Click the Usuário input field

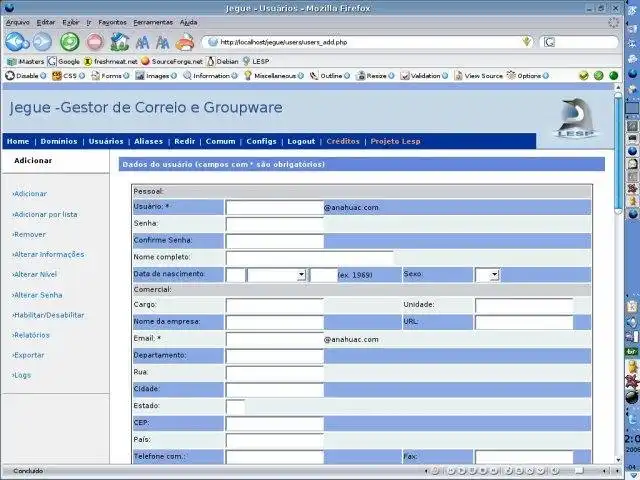(x=275, y=207)
